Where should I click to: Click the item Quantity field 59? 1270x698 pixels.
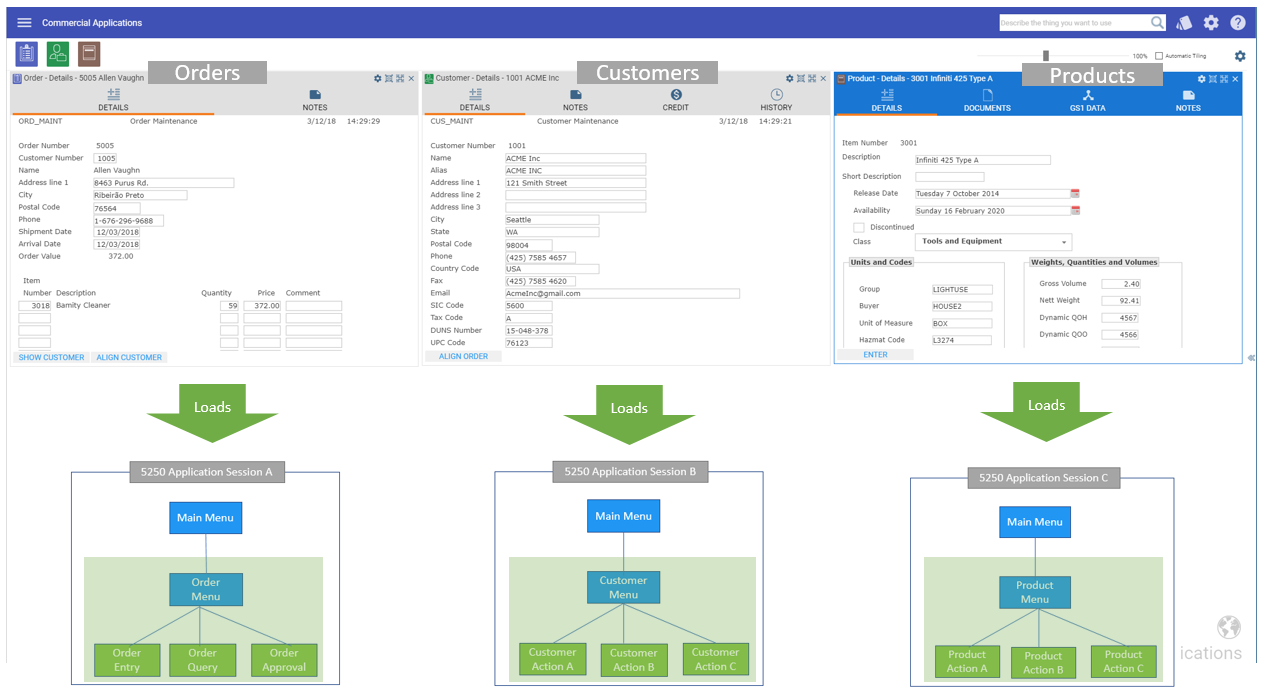click(x=229, y=306)
